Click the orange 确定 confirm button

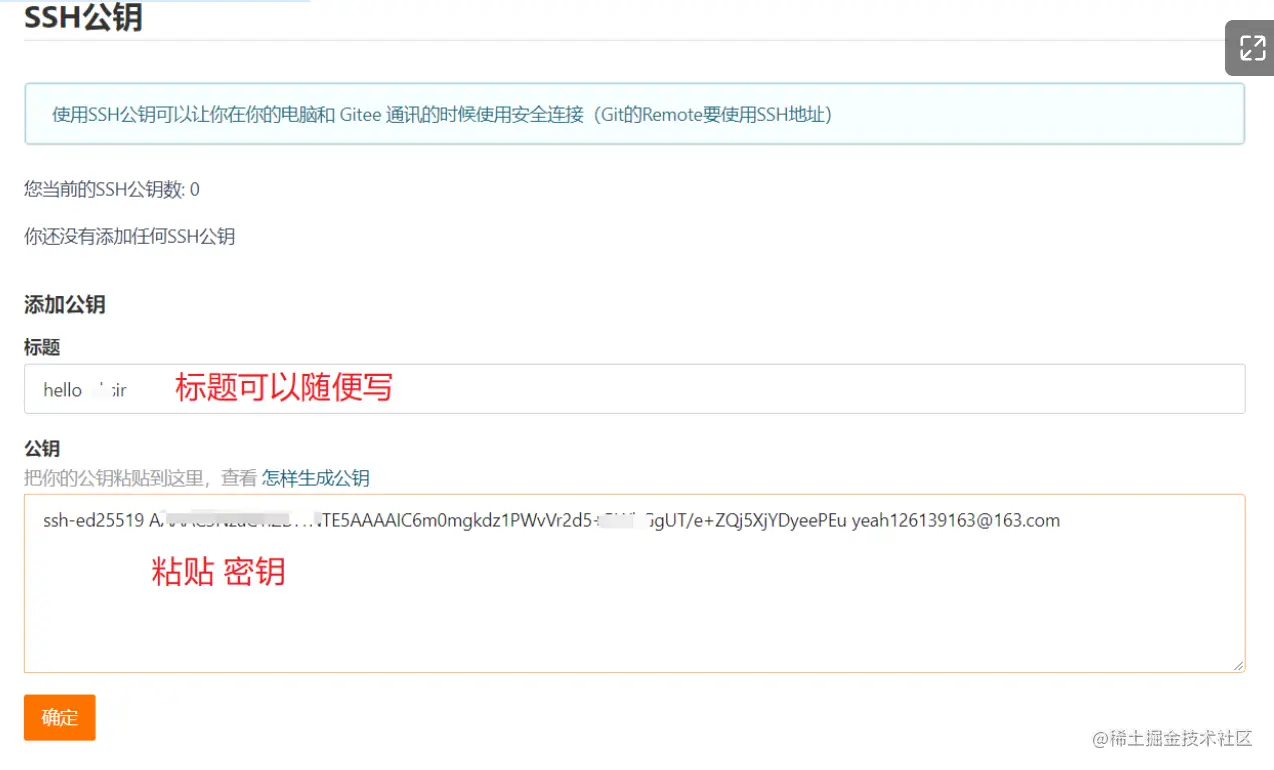tap(60, 718)
